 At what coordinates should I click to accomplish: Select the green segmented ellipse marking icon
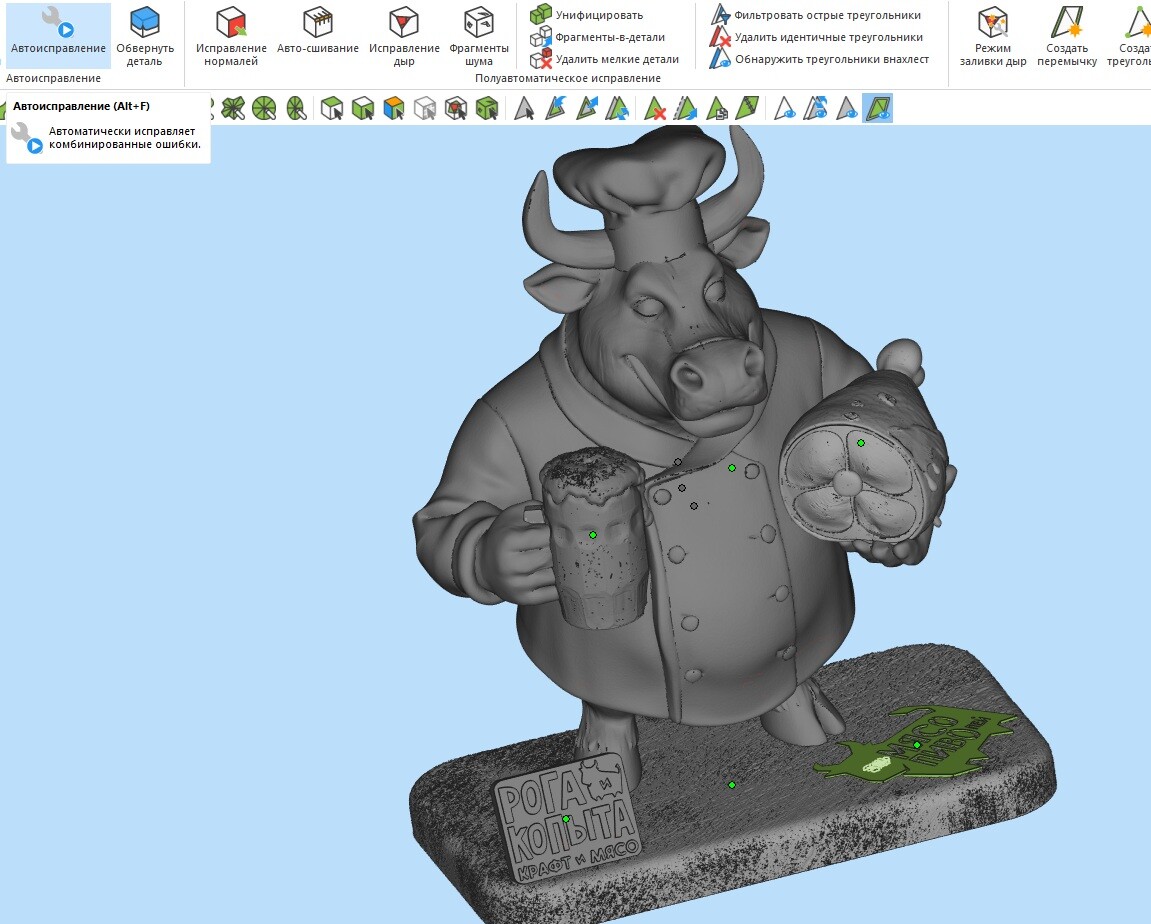pos(296,109)
